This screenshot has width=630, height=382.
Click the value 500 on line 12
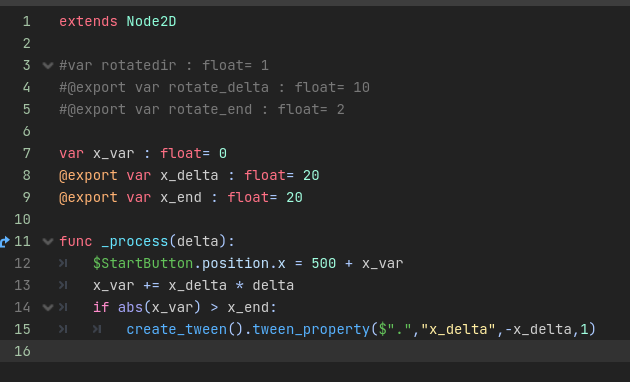coord(324,264)
